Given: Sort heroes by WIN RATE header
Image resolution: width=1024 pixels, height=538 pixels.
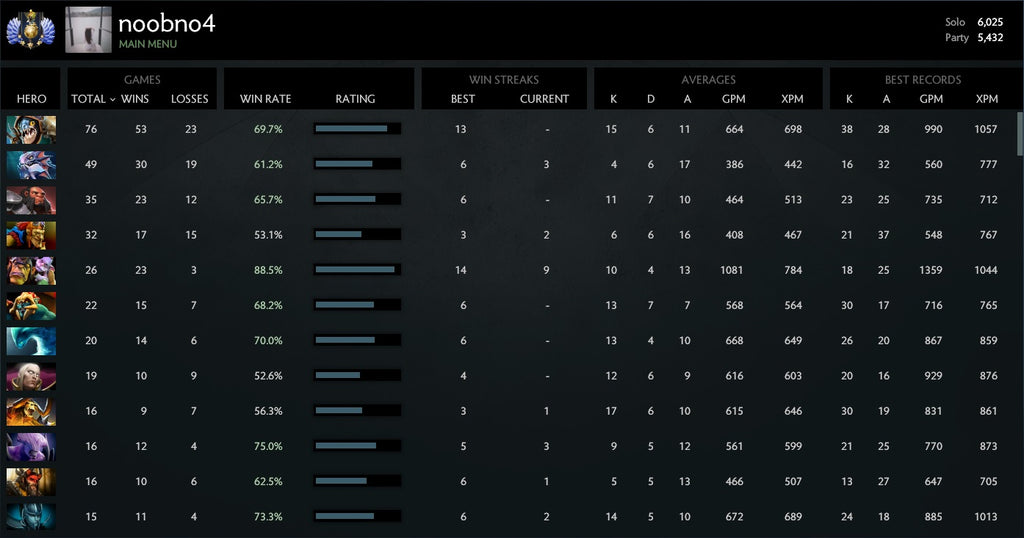Looking at the screenshot, I should 265,99.
